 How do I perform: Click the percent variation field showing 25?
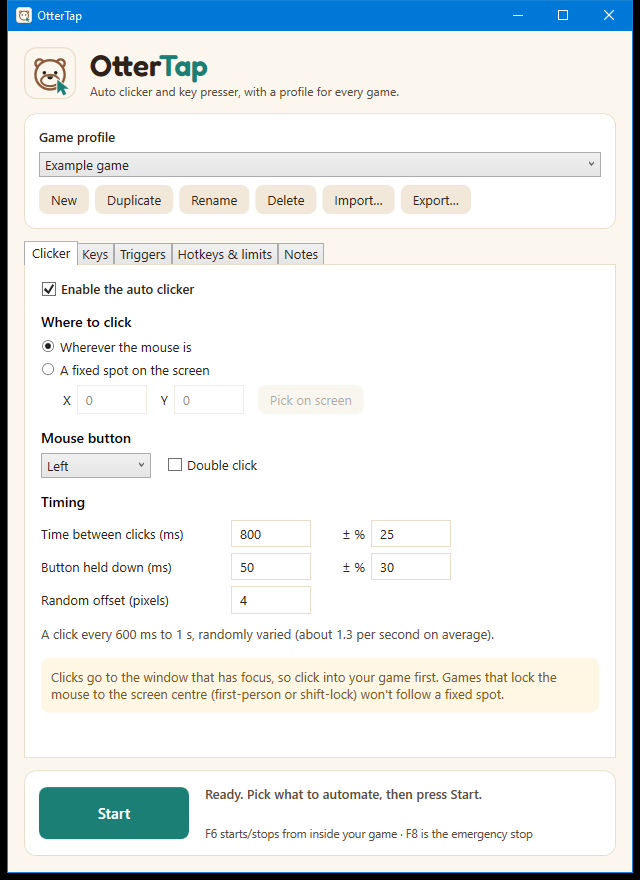coord(411,534)
